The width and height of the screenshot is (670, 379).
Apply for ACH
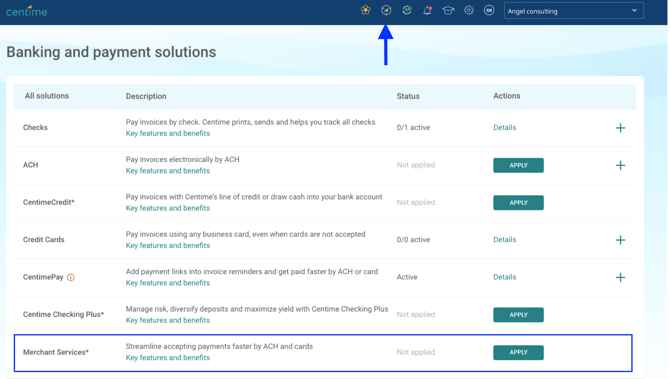coord(518,165)
